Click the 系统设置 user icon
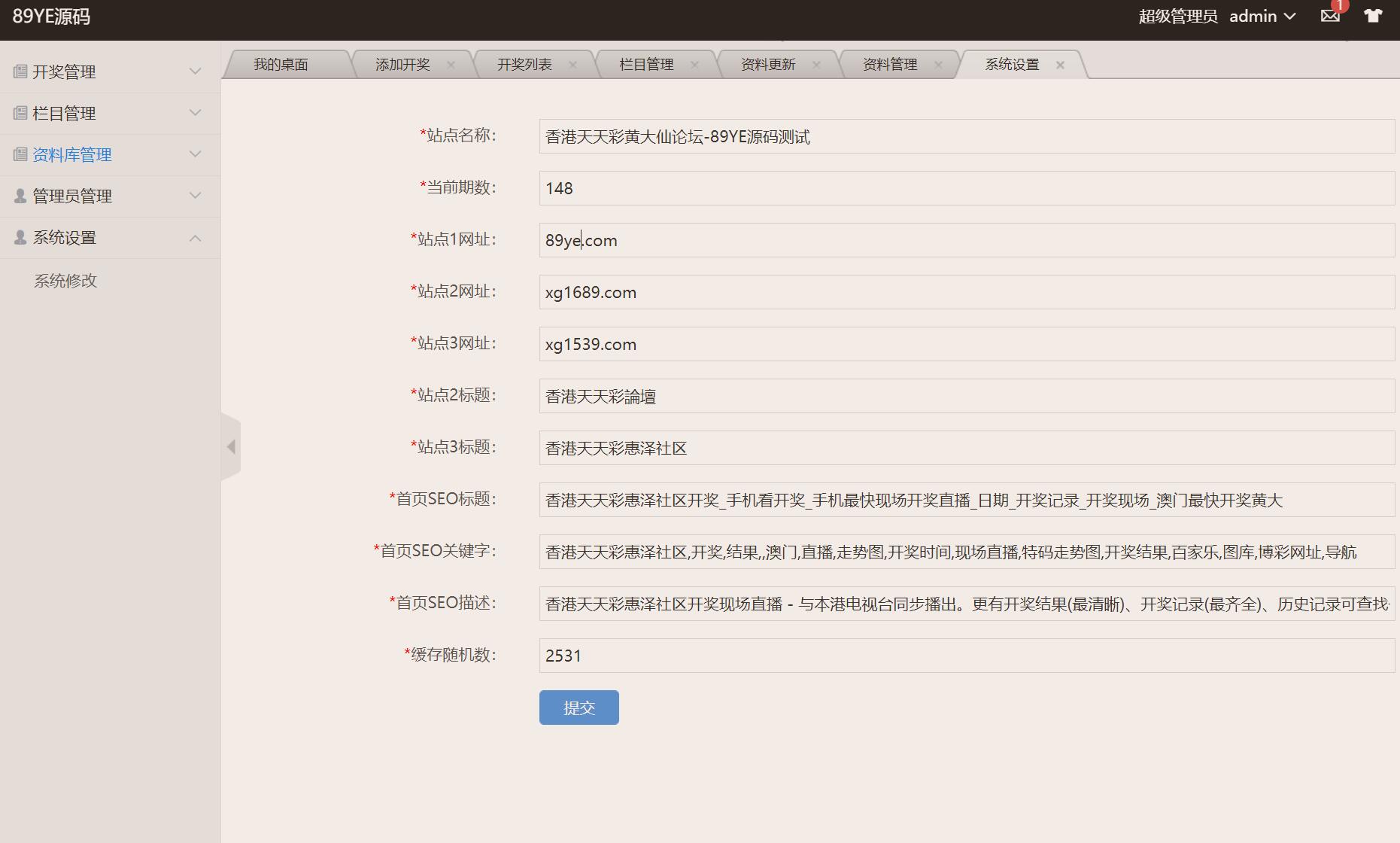1400x843 pixels. [20, 238]
